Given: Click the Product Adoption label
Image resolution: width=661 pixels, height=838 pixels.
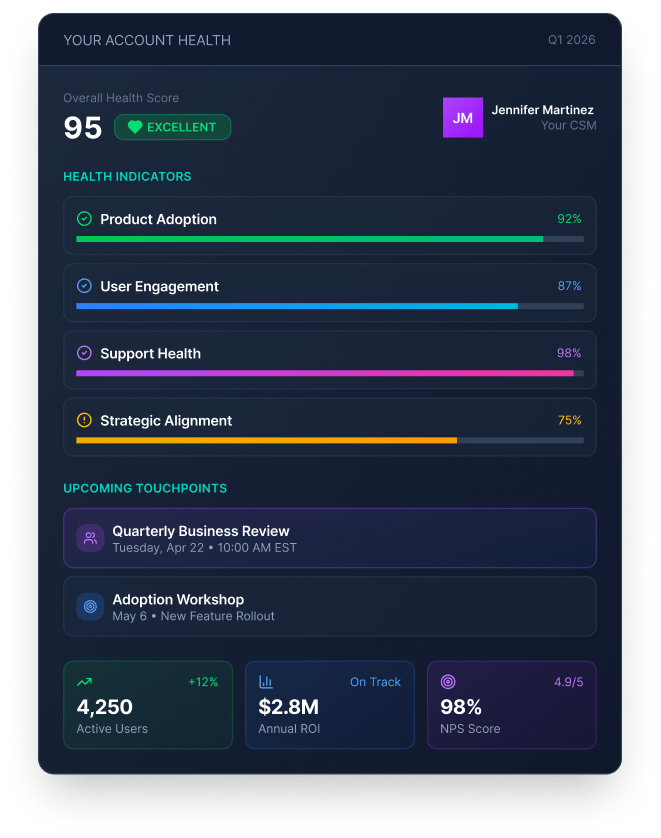Looking at the screenshot, I should [x=159, y=220].
